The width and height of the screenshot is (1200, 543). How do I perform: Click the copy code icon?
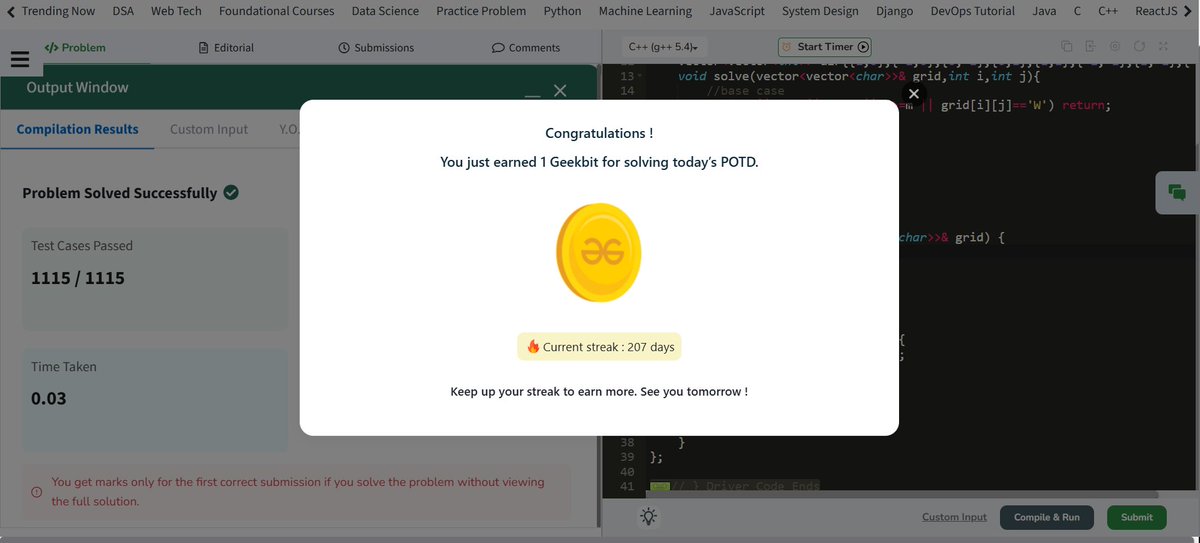[x=1066, y=47]
